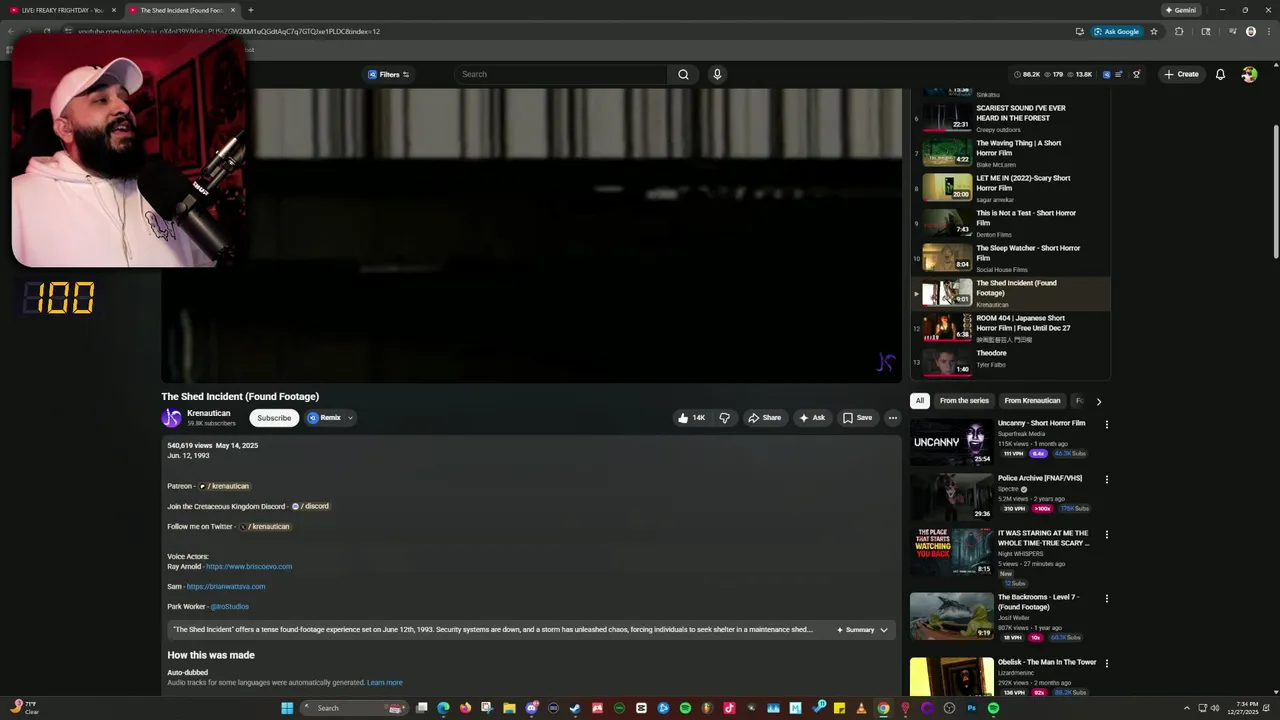Open YouTube notifications bell
This screenshot has width=1280, height=720.
(1220, 74)
